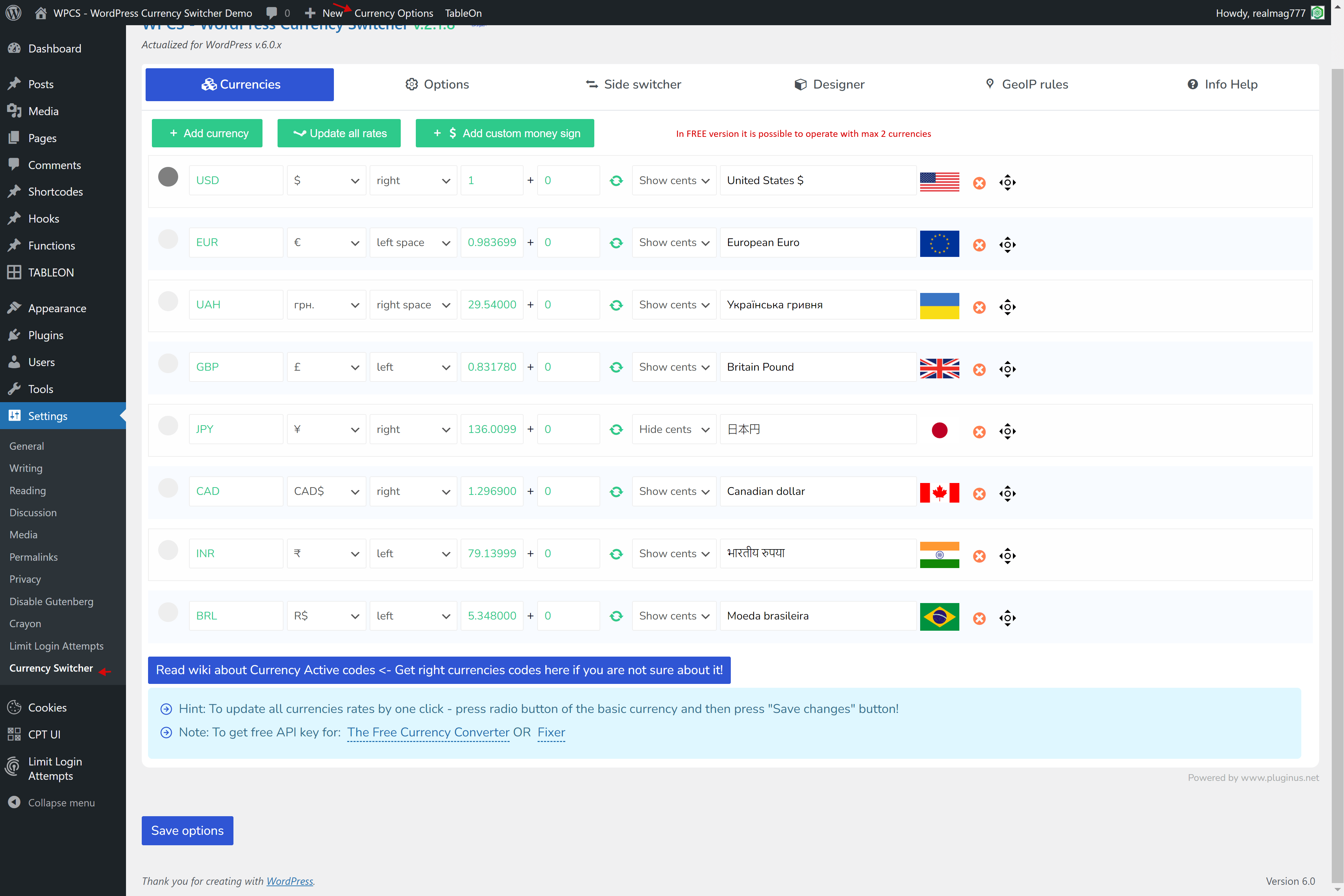Select UAH basic currency radio button
Screen dimensions: 1344x896
(168, 301)
